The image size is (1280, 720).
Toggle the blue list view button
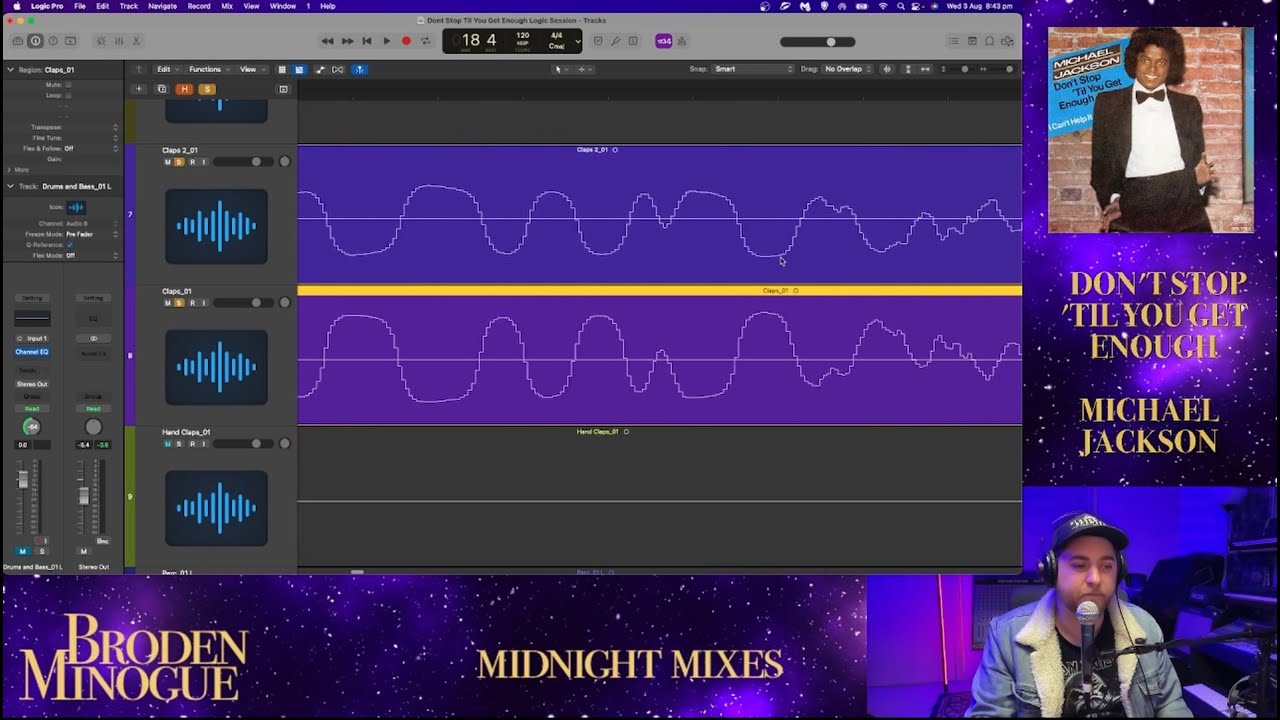point(299,69)
